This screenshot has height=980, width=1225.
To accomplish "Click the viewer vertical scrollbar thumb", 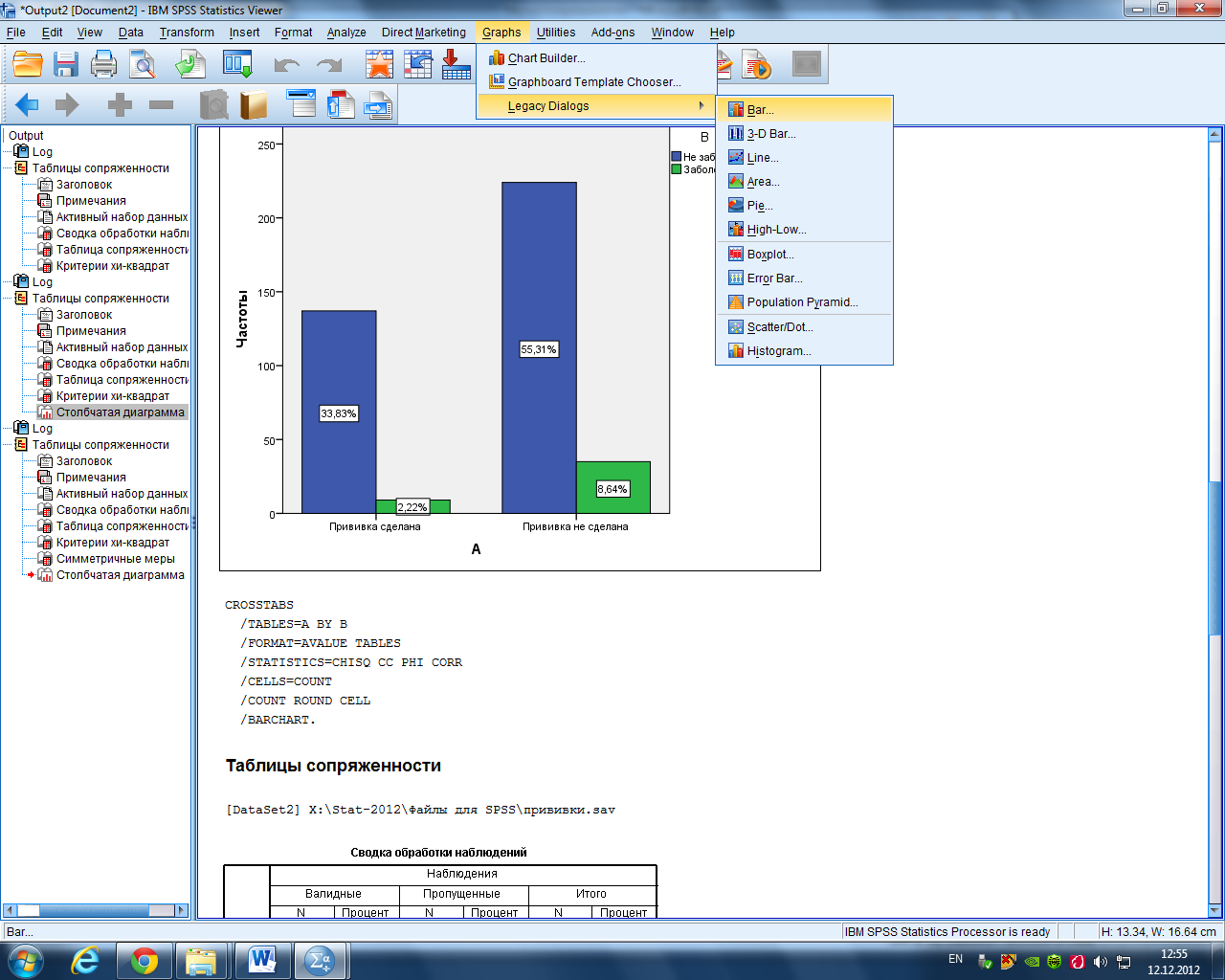I will point(1214,558).
